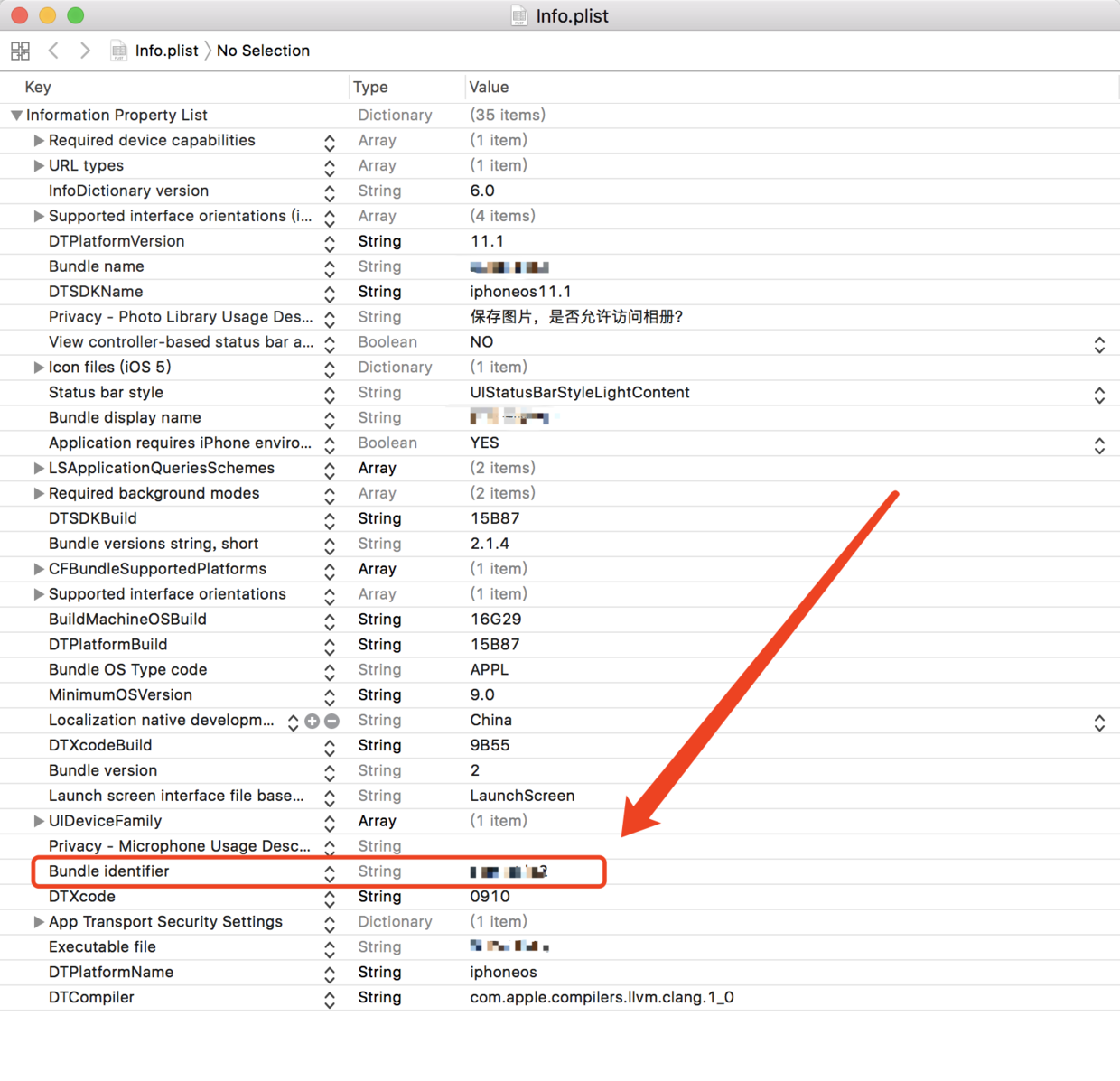Expand URL types array
The height and width of the screenshot is (1081, 1120).
click(39, 166)
